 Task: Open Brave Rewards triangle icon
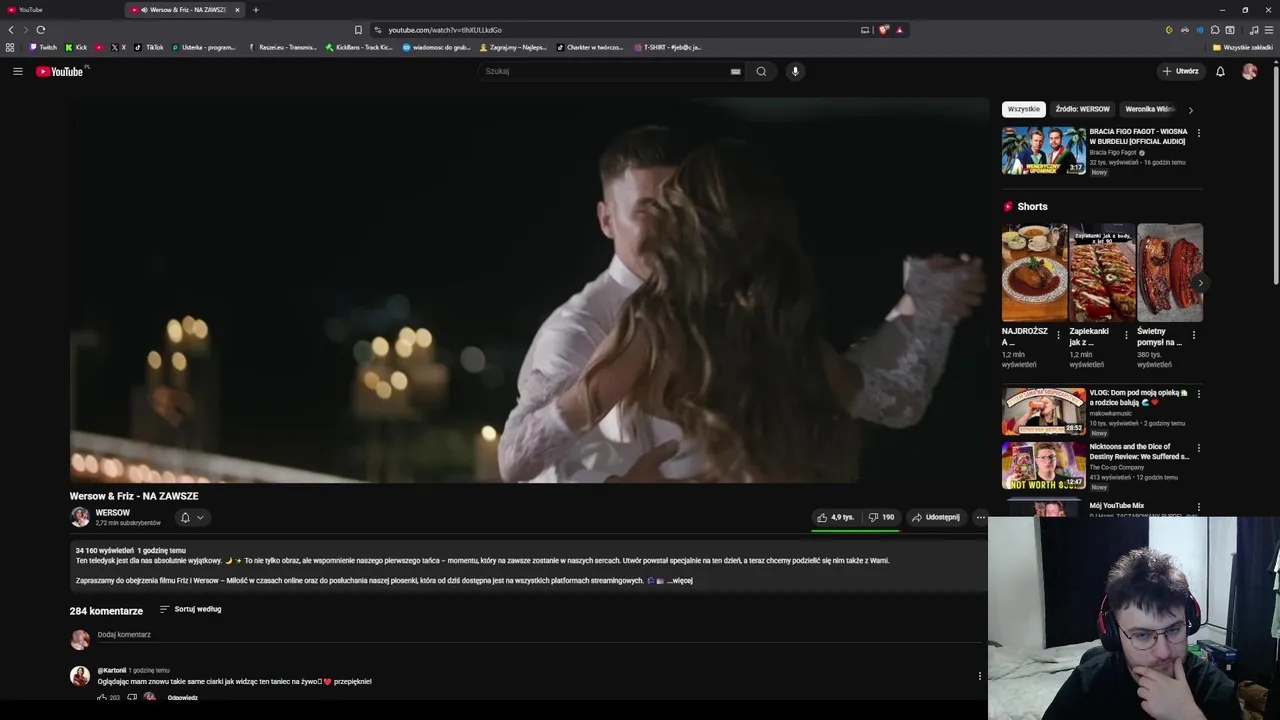coord(899,30)
